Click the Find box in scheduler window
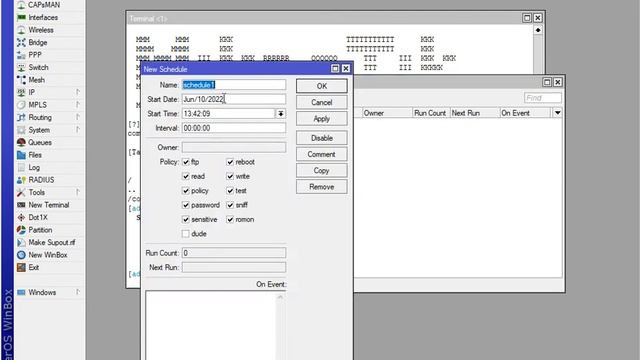 tap(543, 98)
